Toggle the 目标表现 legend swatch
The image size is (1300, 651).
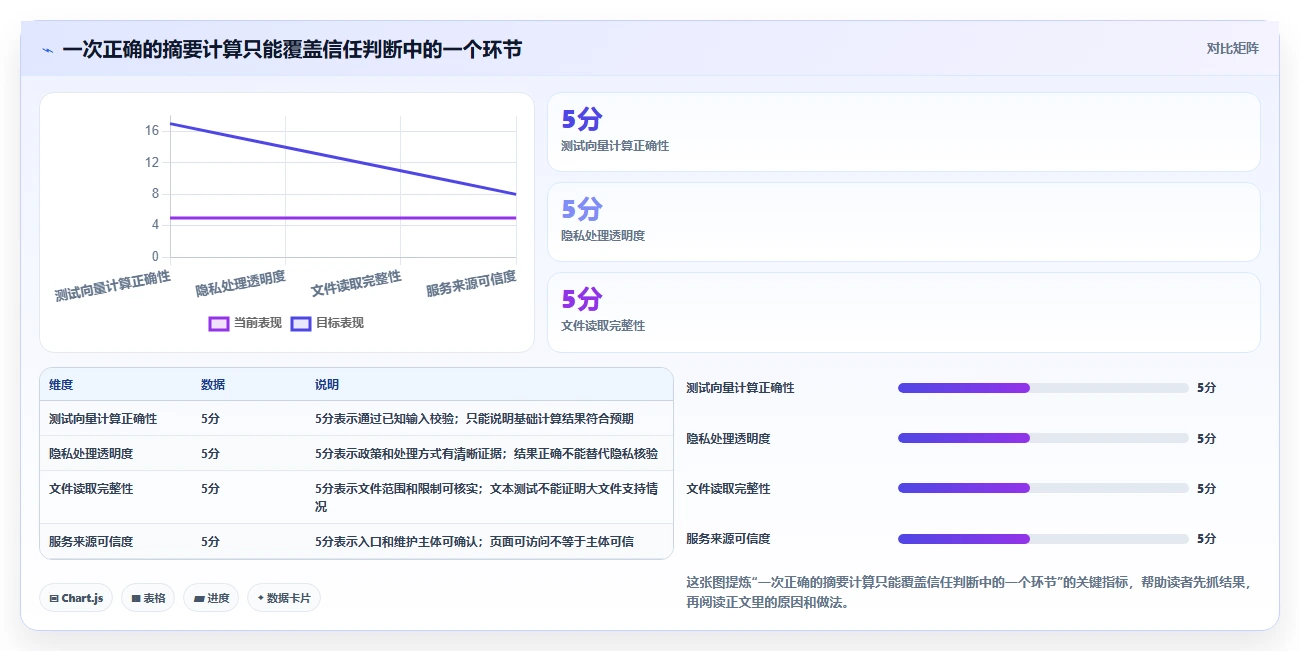pyautogui.click(x=301, y=323)
